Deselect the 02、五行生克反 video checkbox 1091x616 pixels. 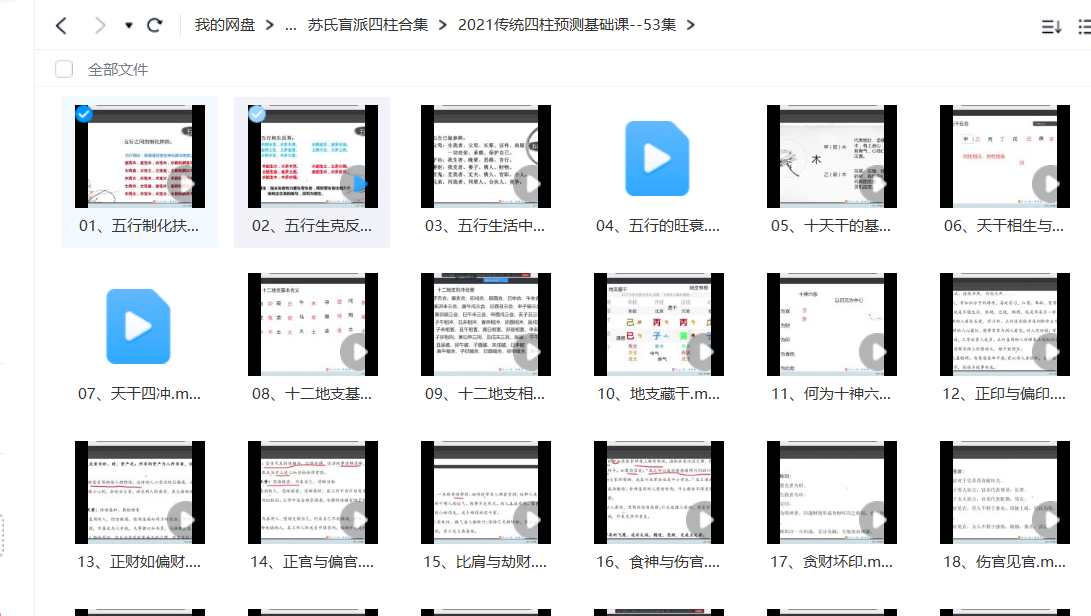257,114
